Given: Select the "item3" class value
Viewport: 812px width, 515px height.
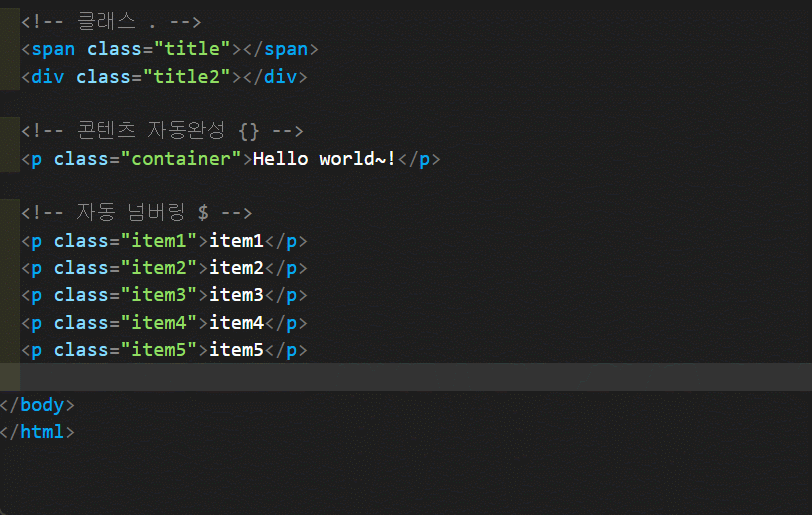Looking at the screenshot, I should click(158, 295).
